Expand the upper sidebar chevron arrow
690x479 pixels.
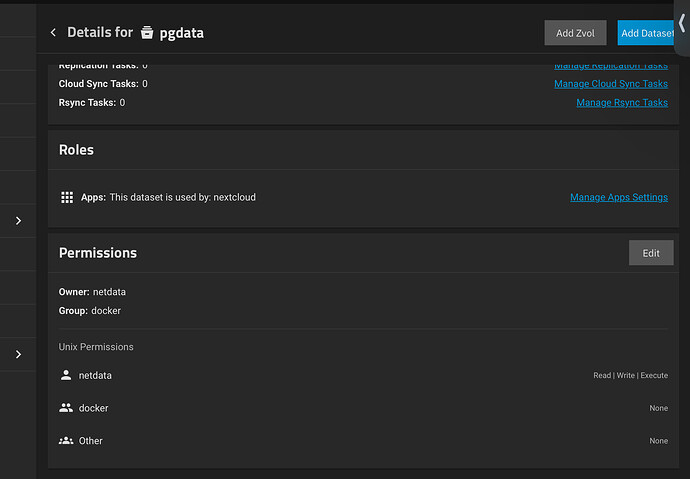(18, 221)
